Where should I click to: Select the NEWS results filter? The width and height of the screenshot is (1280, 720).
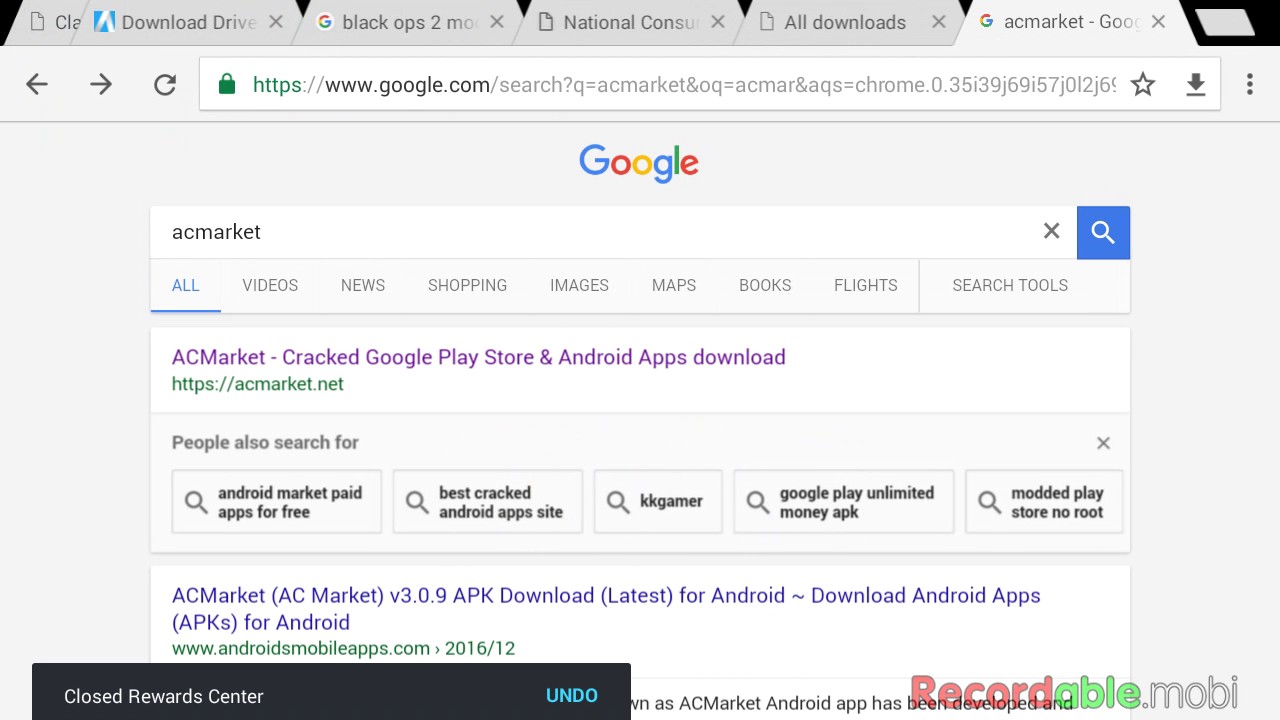point(363,285)
